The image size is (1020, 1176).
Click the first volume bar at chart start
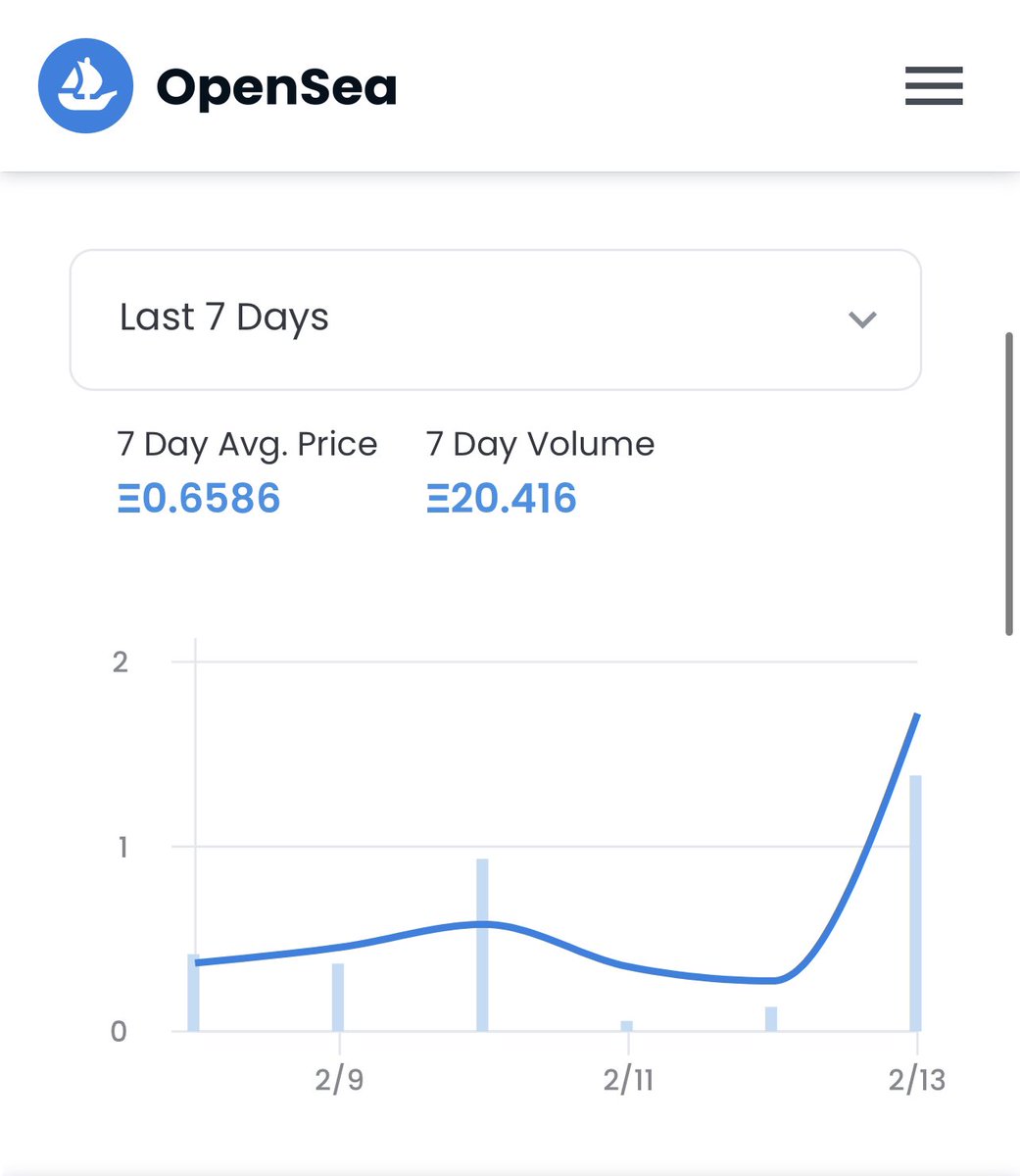(x=194, y=992)
